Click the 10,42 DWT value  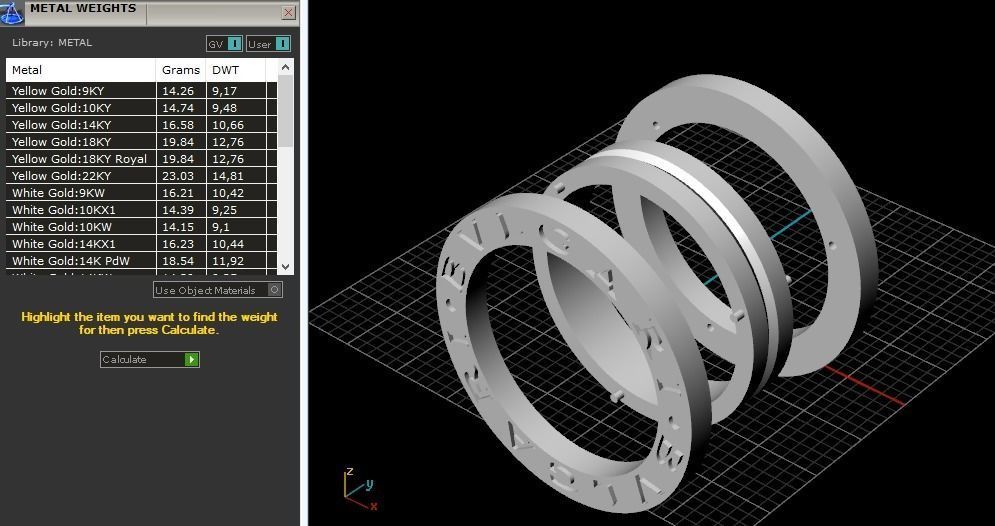coord(228,193)
